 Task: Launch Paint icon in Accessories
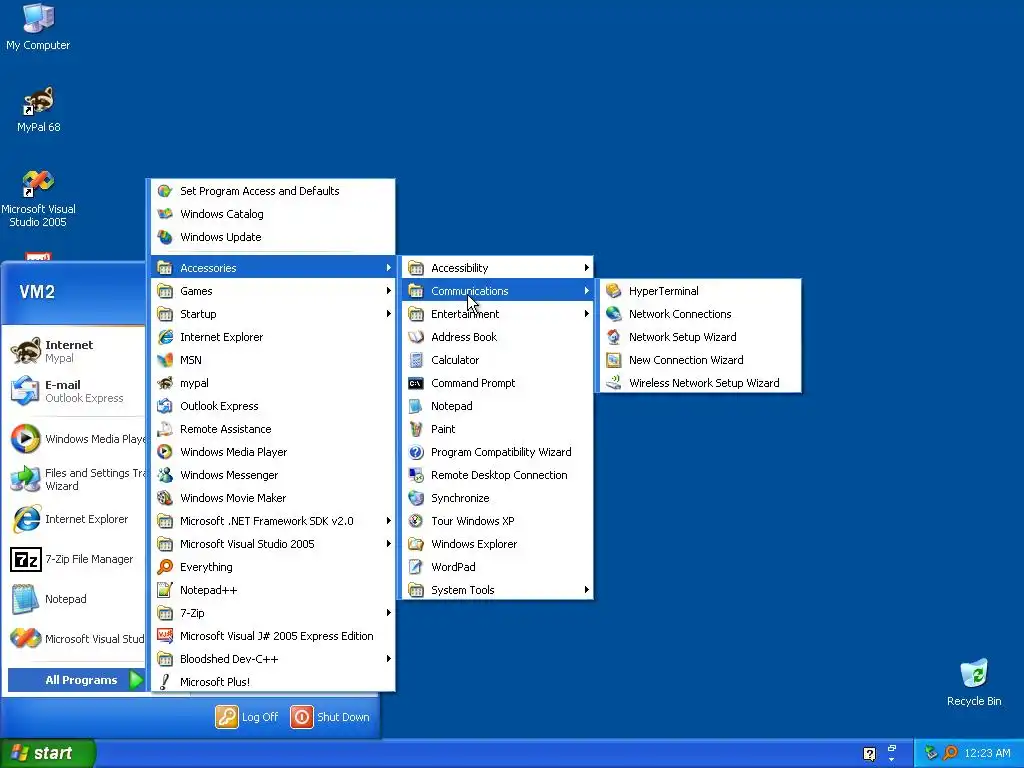click(416, 429)
